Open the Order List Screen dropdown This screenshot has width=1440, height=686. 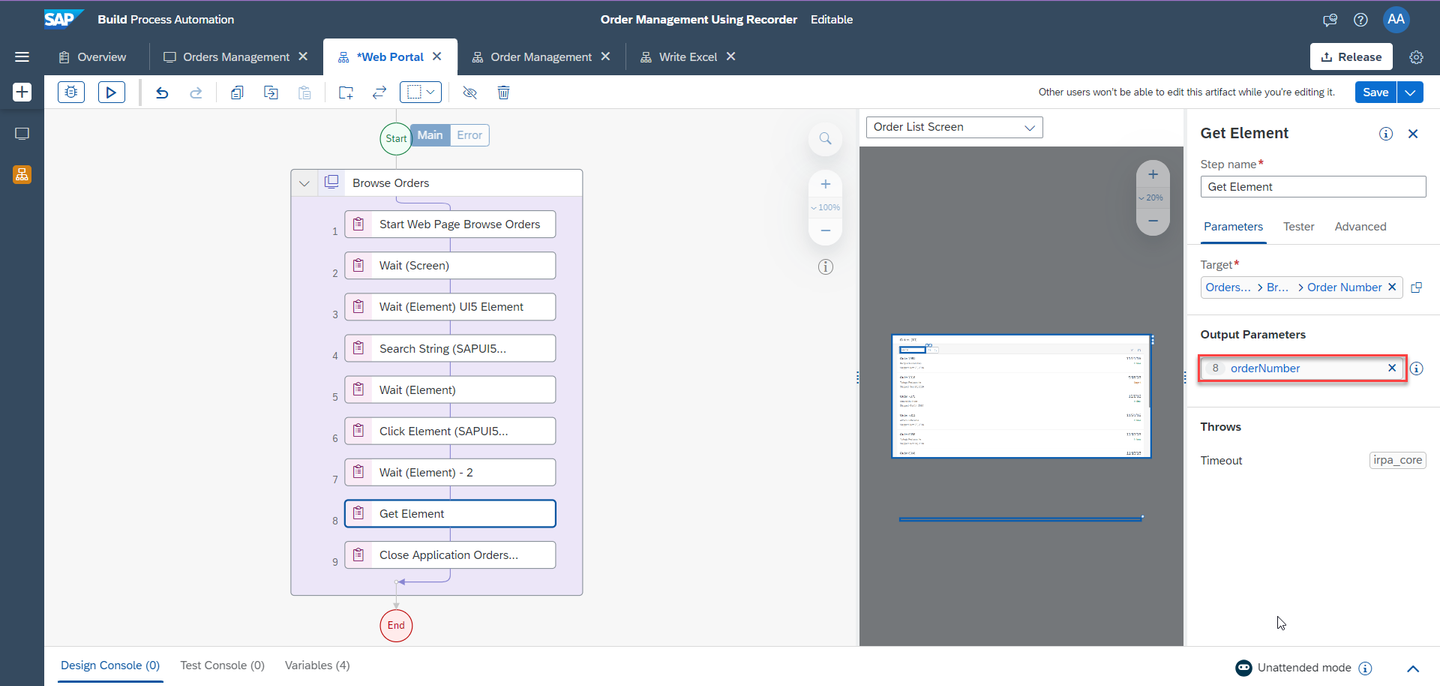pyautogui.click(x=954, y=127)
